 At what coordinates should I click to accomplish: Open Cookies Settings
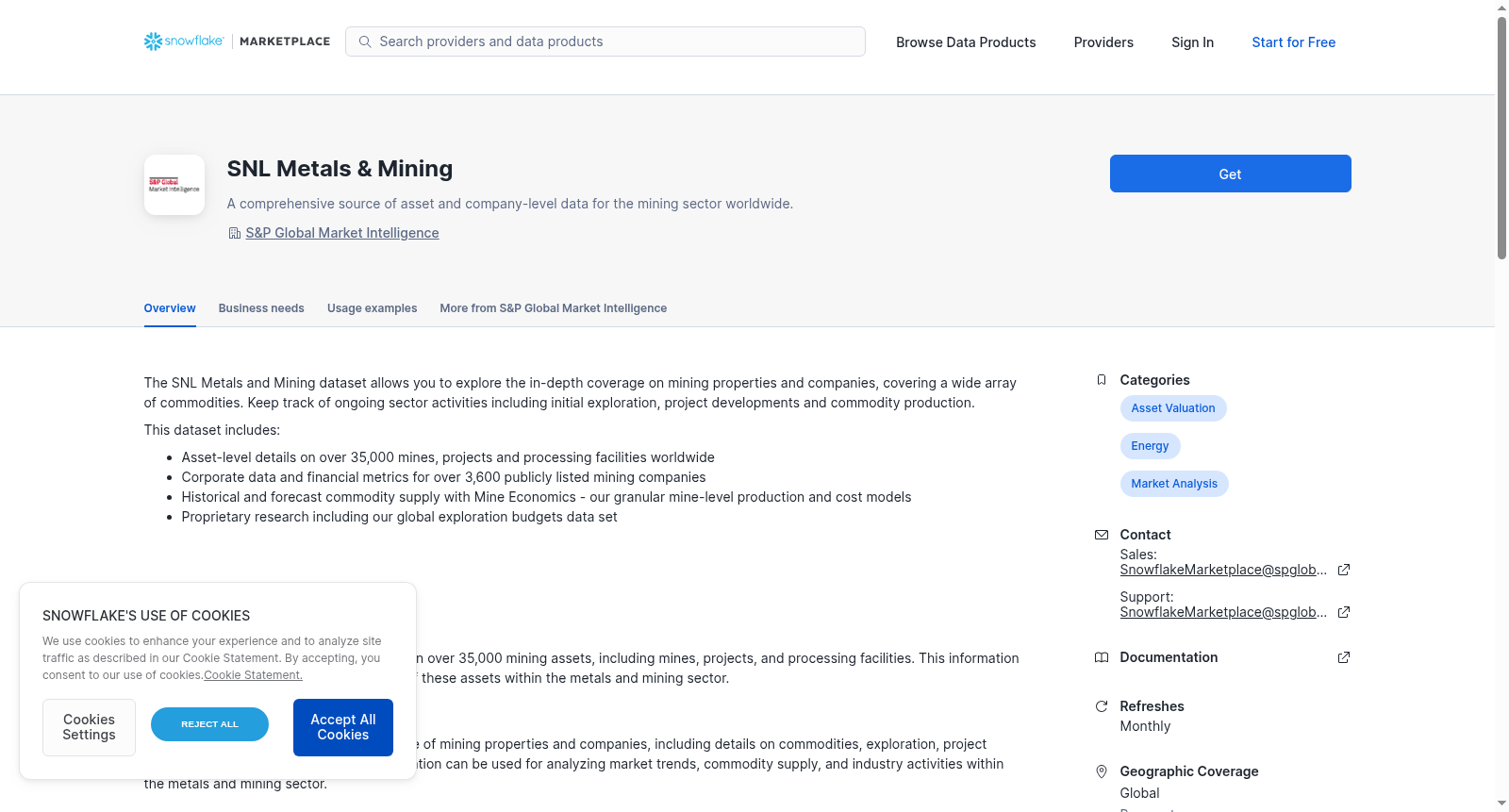[89, 727]
